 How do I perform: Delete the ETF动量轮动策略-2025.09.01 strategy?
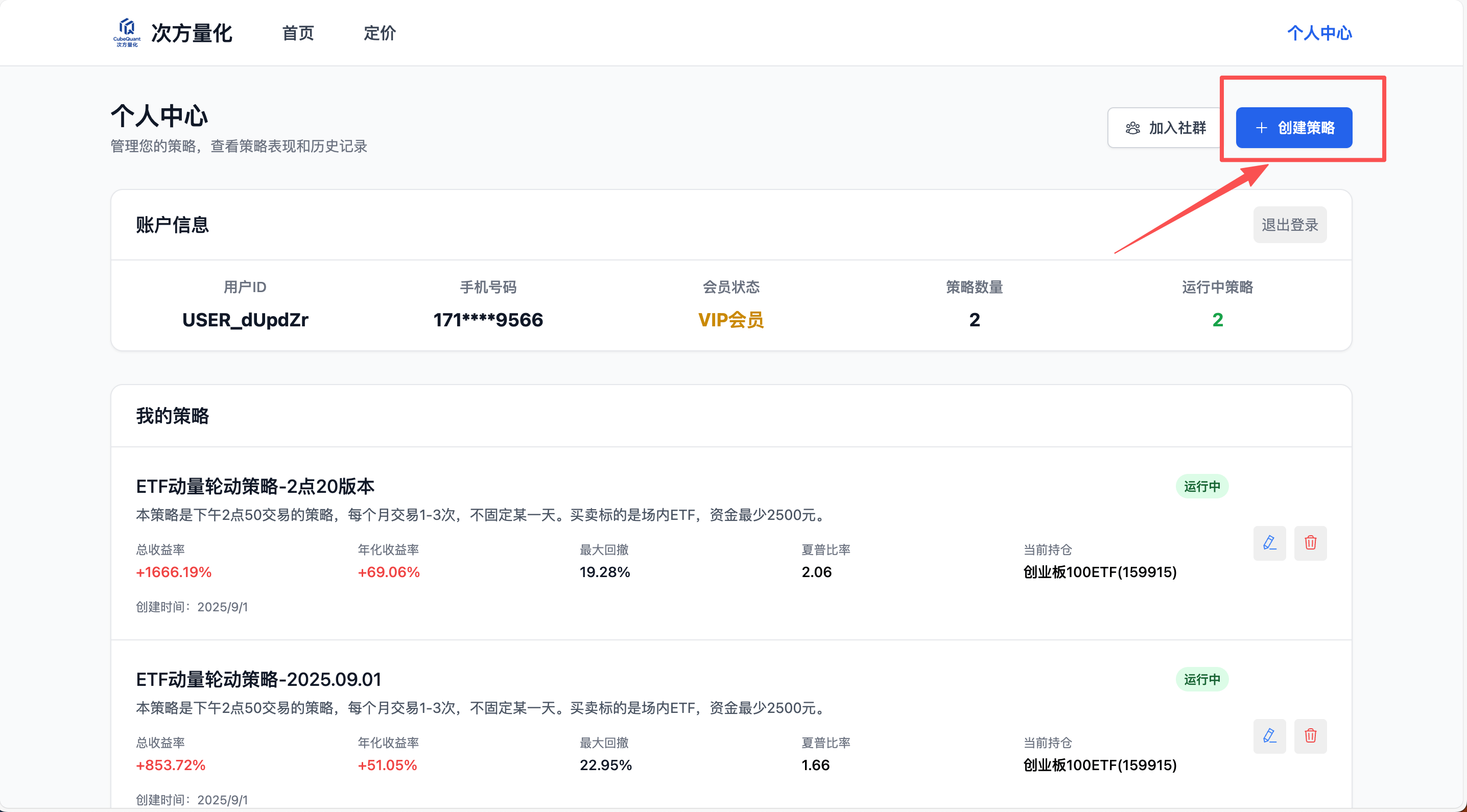[1310, 736]
